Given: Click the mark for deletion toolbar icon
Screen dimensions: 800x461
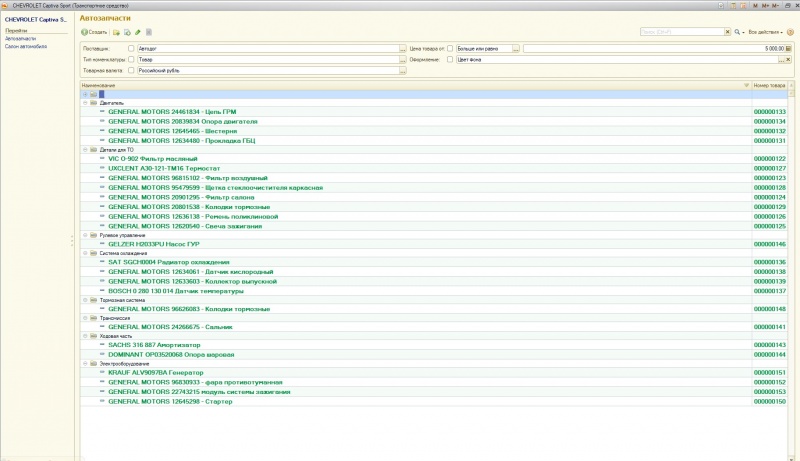Looking at the screenshot, I should [149, 32].
